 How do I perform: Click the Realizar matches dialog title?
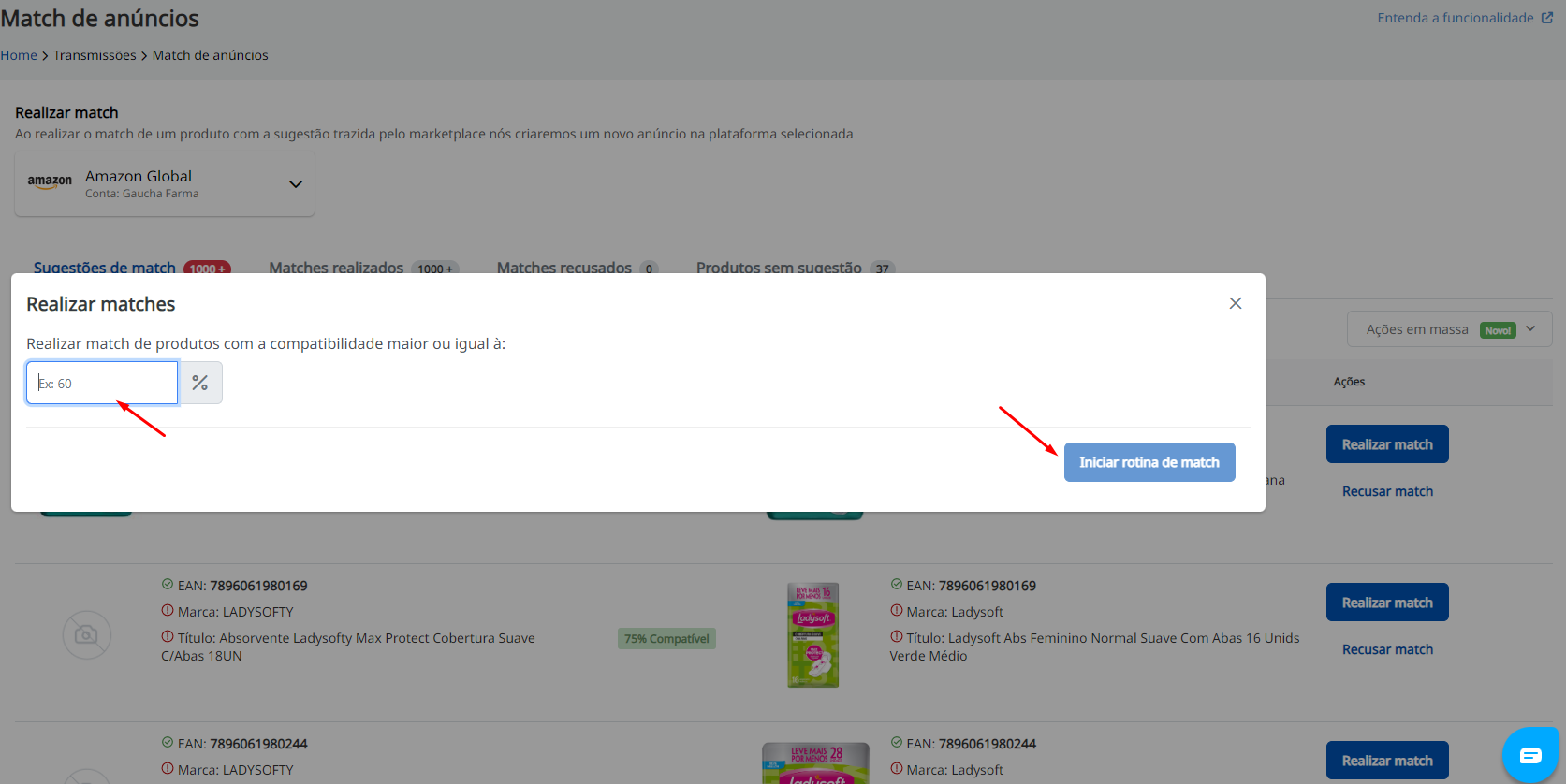pyautogui.click(x=101, y=304)
